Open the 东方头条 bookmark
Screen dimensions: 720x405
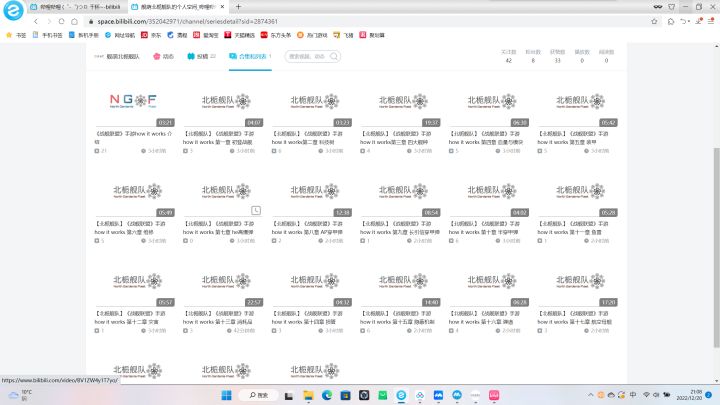276,35
